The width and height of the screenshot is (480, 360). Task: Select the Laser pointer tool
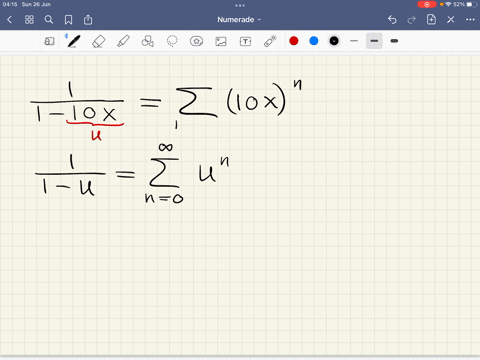[270, 41]
